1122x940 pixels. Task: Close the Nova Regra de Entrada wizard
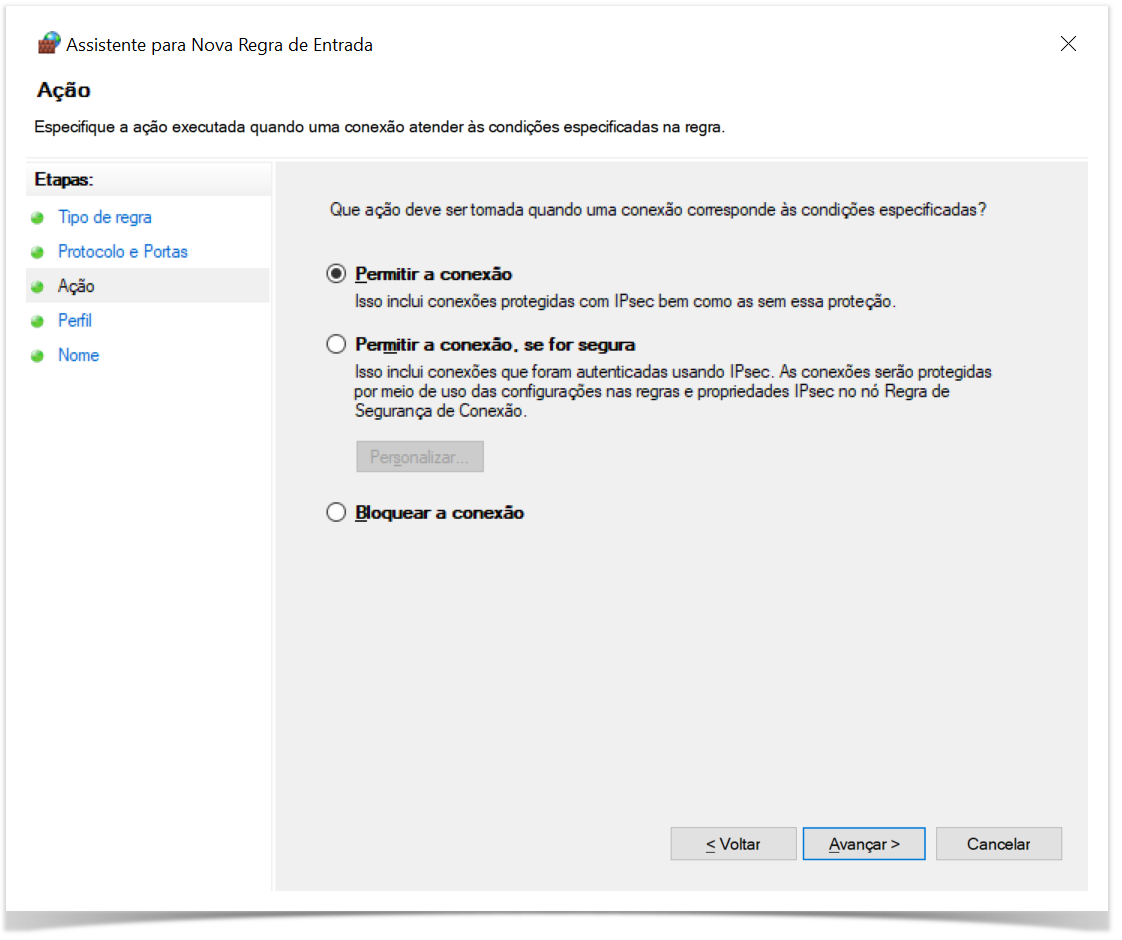tap(1068, 44)
